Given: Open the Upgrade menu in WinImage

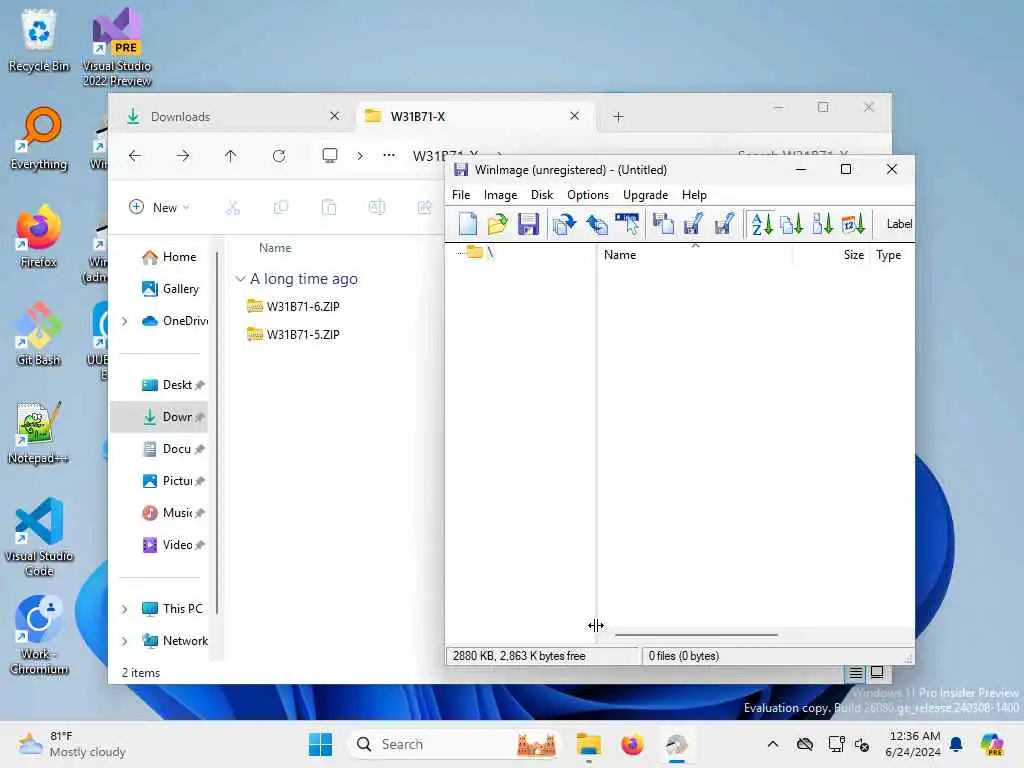Looking at the screenshot, I should click(645, 195).
